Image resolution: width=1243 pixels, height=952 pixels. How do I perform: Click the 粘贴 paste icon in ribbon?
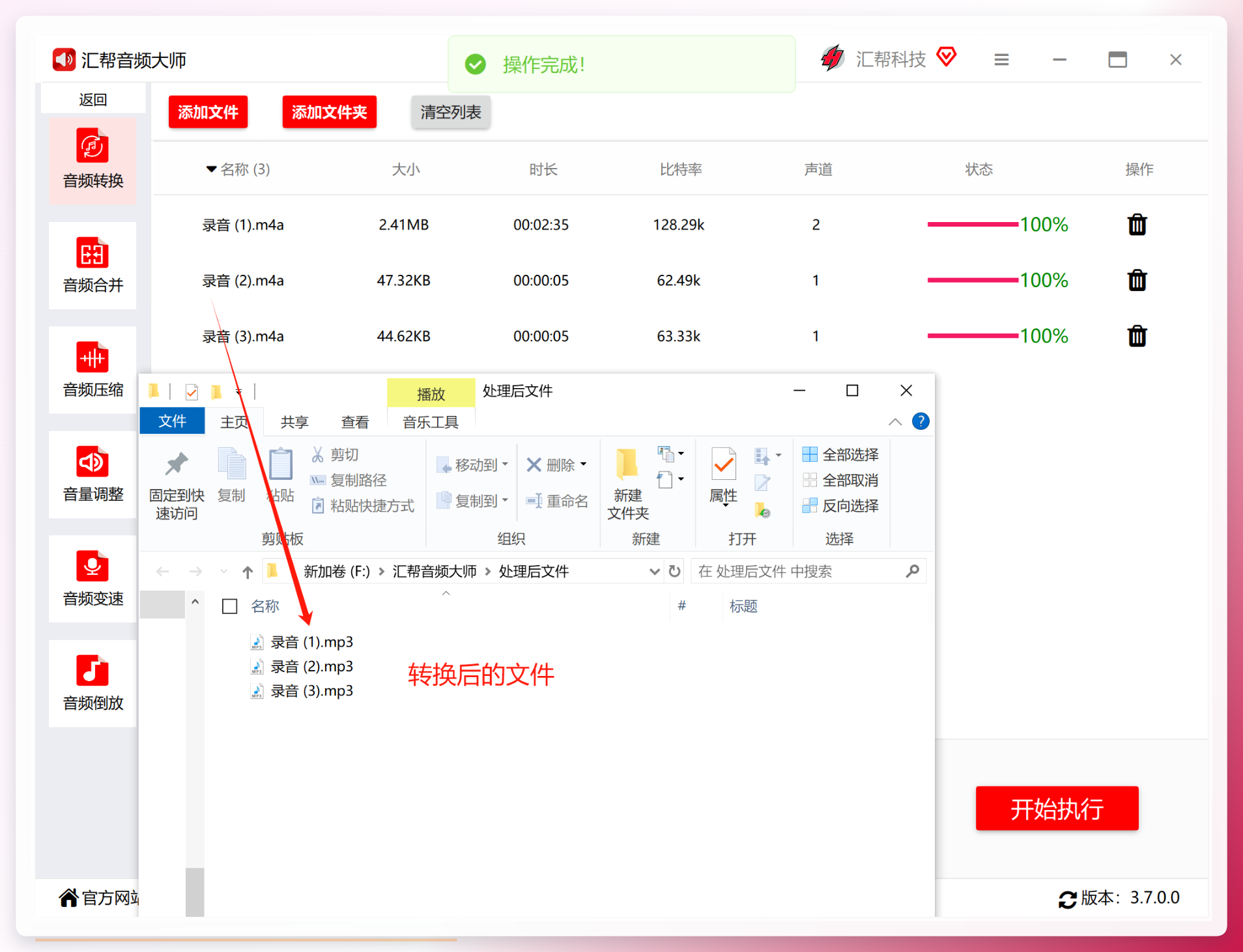click(281, 464)
